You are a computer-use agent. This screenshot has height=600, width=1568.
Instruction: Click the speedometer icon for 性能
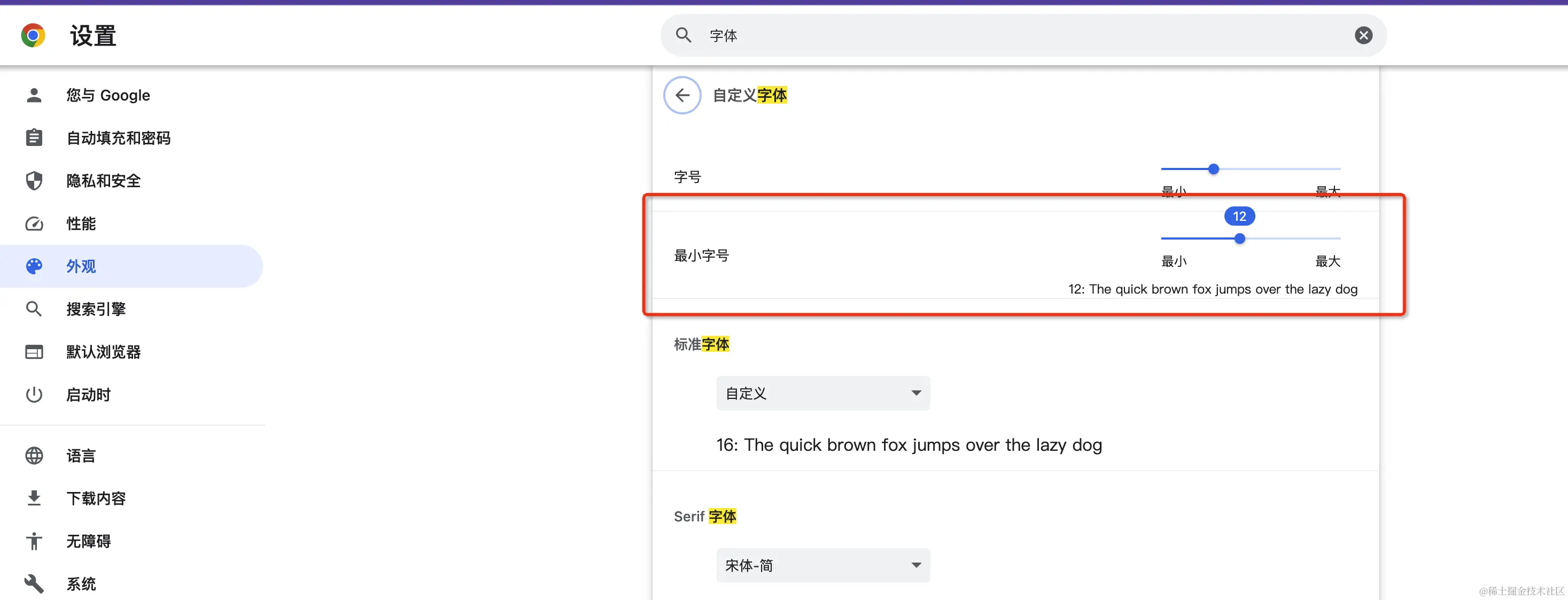pos(34,224)
